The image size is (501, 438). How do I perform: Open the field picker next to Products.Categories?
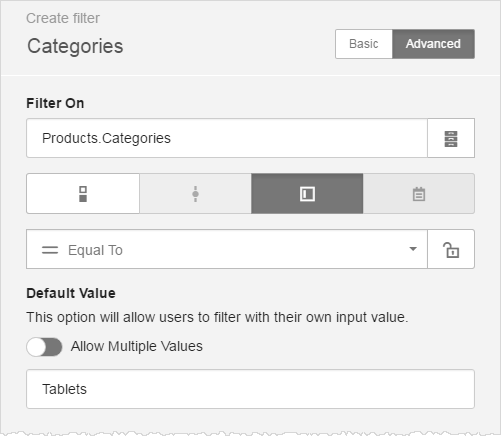[451, 138]
